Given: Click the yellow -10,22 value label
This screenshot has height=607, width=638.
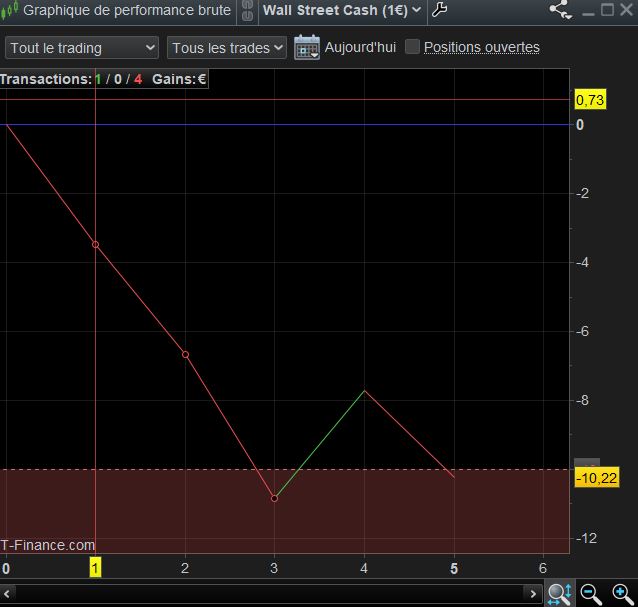Looking at the screenshot, I should (x=596, y=478).
